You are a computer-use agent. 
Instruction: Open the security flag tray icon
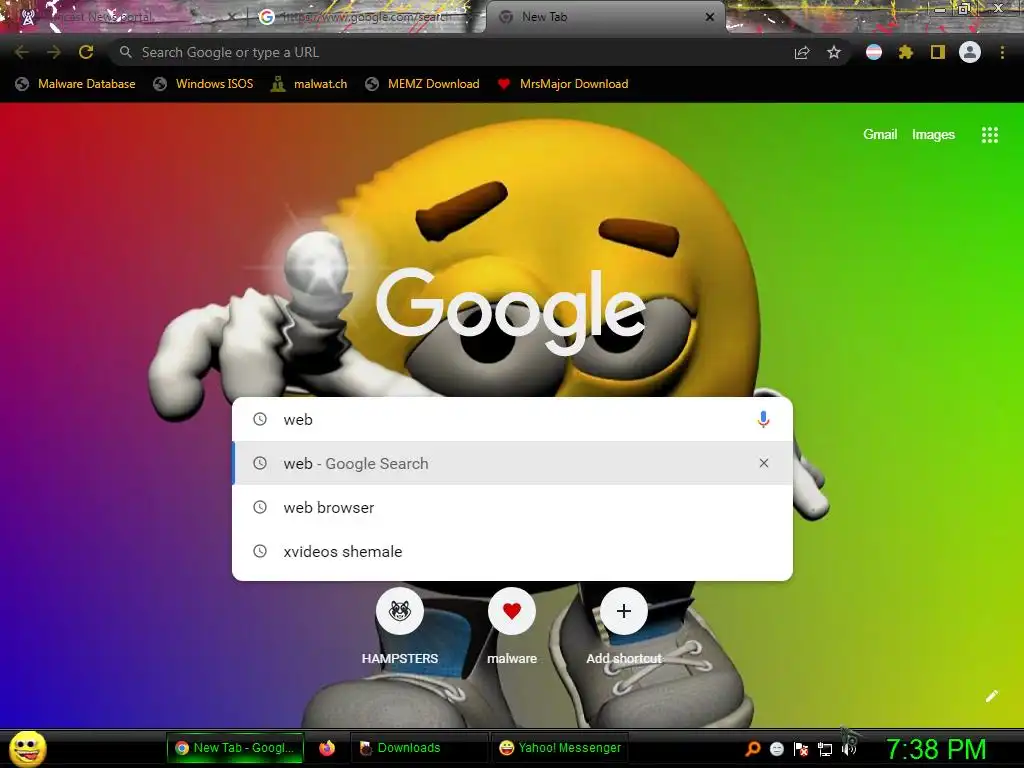801,748
